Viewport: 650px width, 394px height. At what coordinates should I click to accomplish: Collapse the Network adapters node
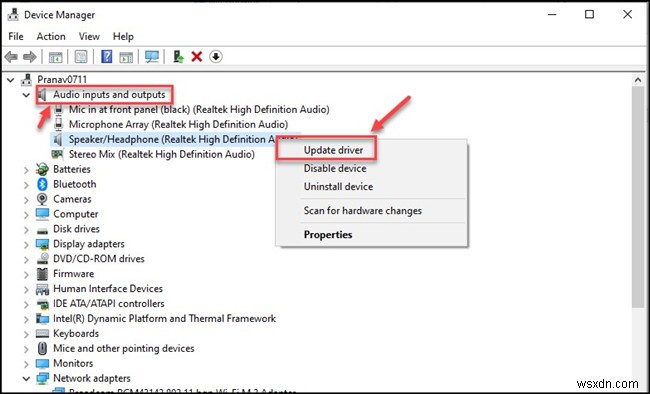(x=26, y=379)
